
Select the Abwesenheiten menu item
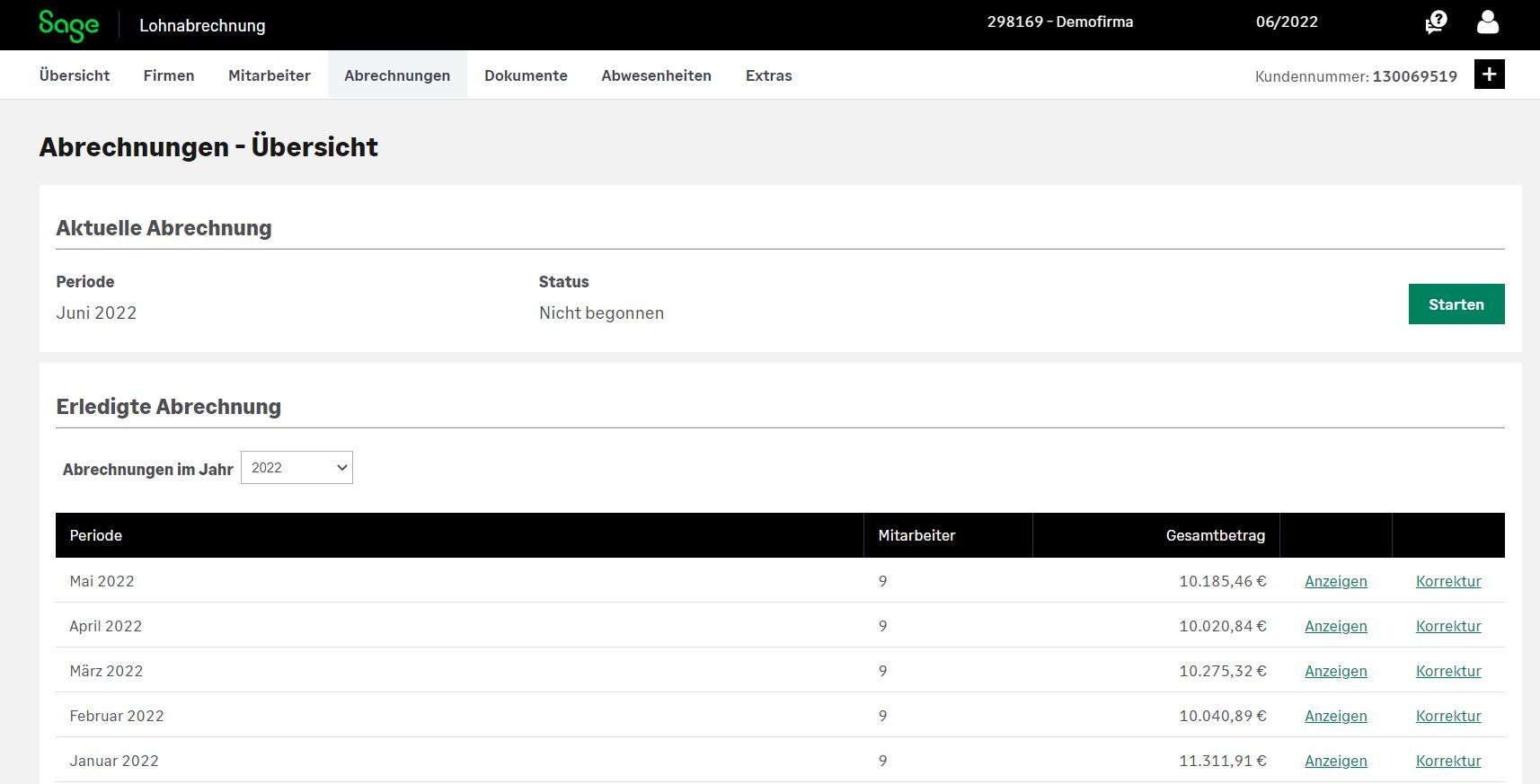tap(656, 75)
